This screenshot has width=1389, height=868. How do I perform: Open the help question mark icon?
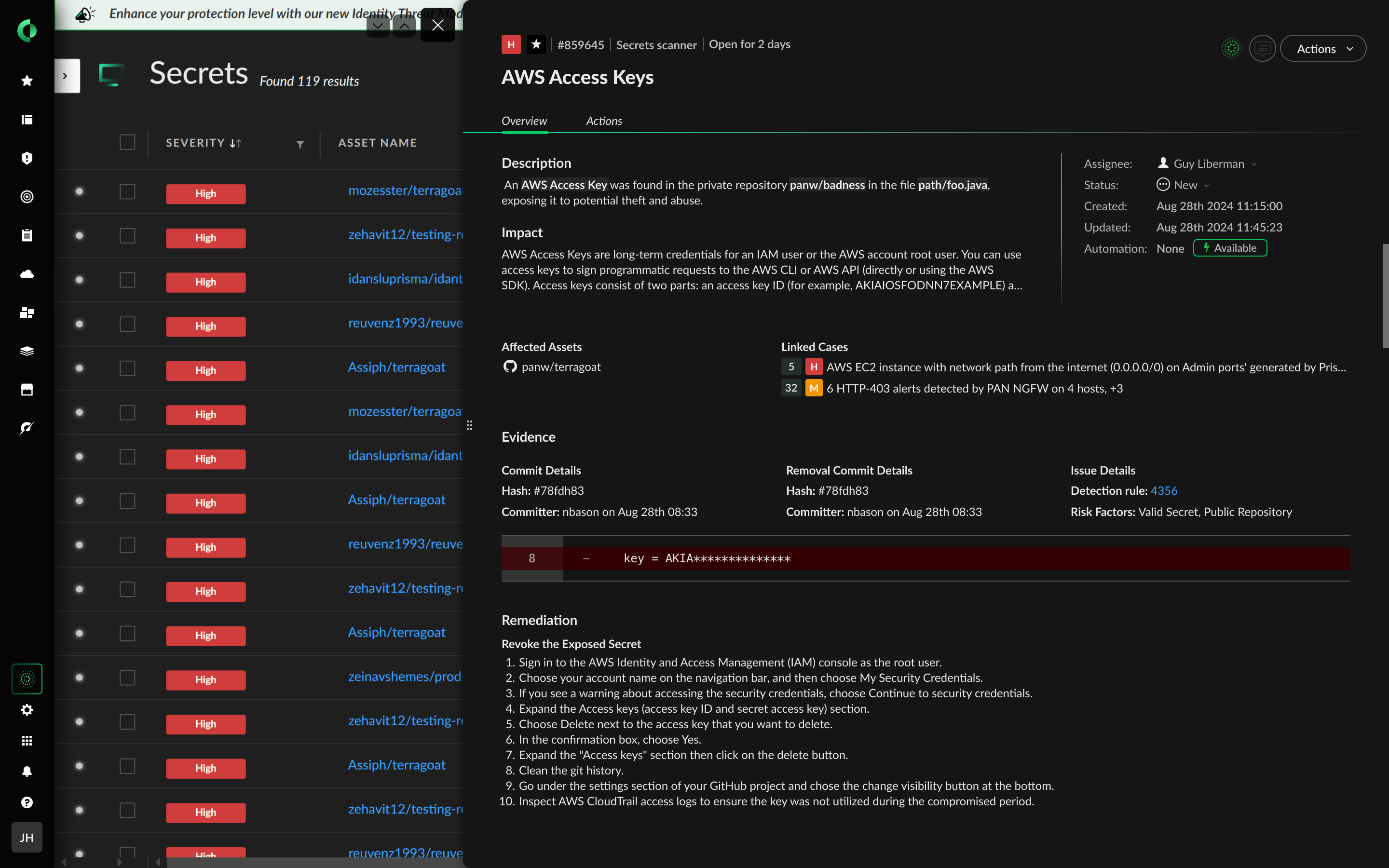tap(27, 802)
